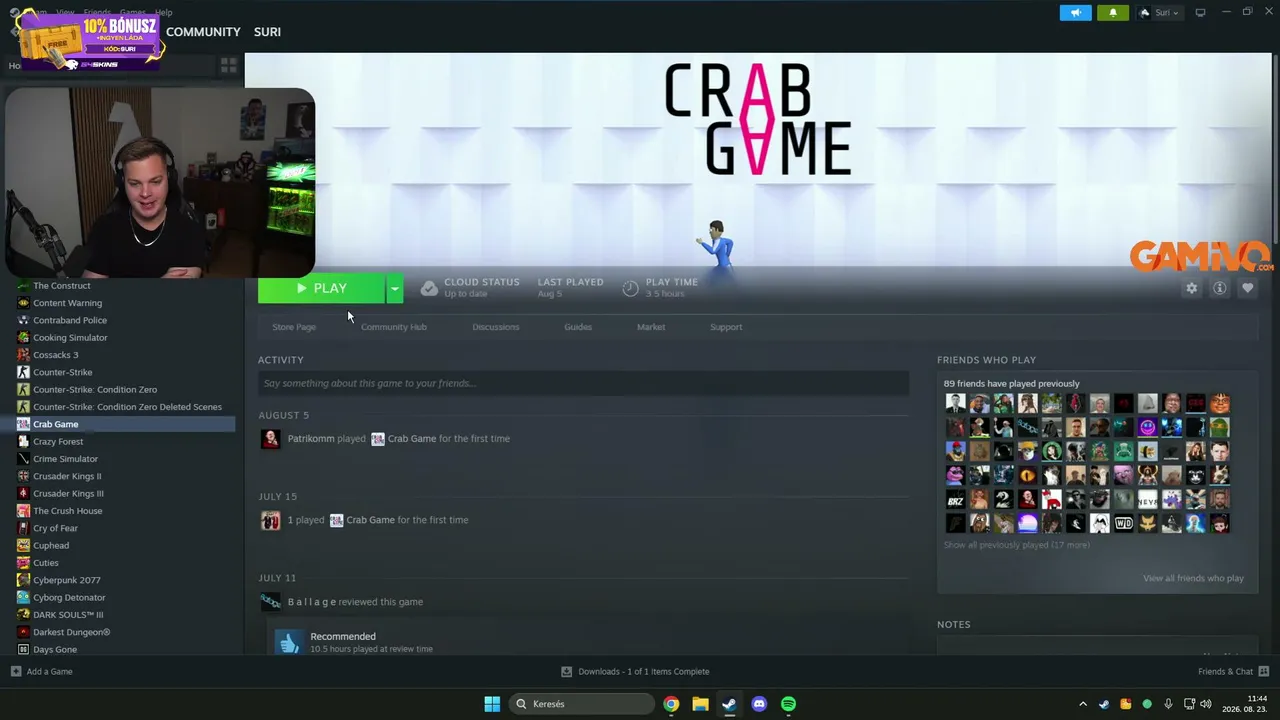Open the Store Page tab
Screen dimensions: 1280x720
click(294, 327)
